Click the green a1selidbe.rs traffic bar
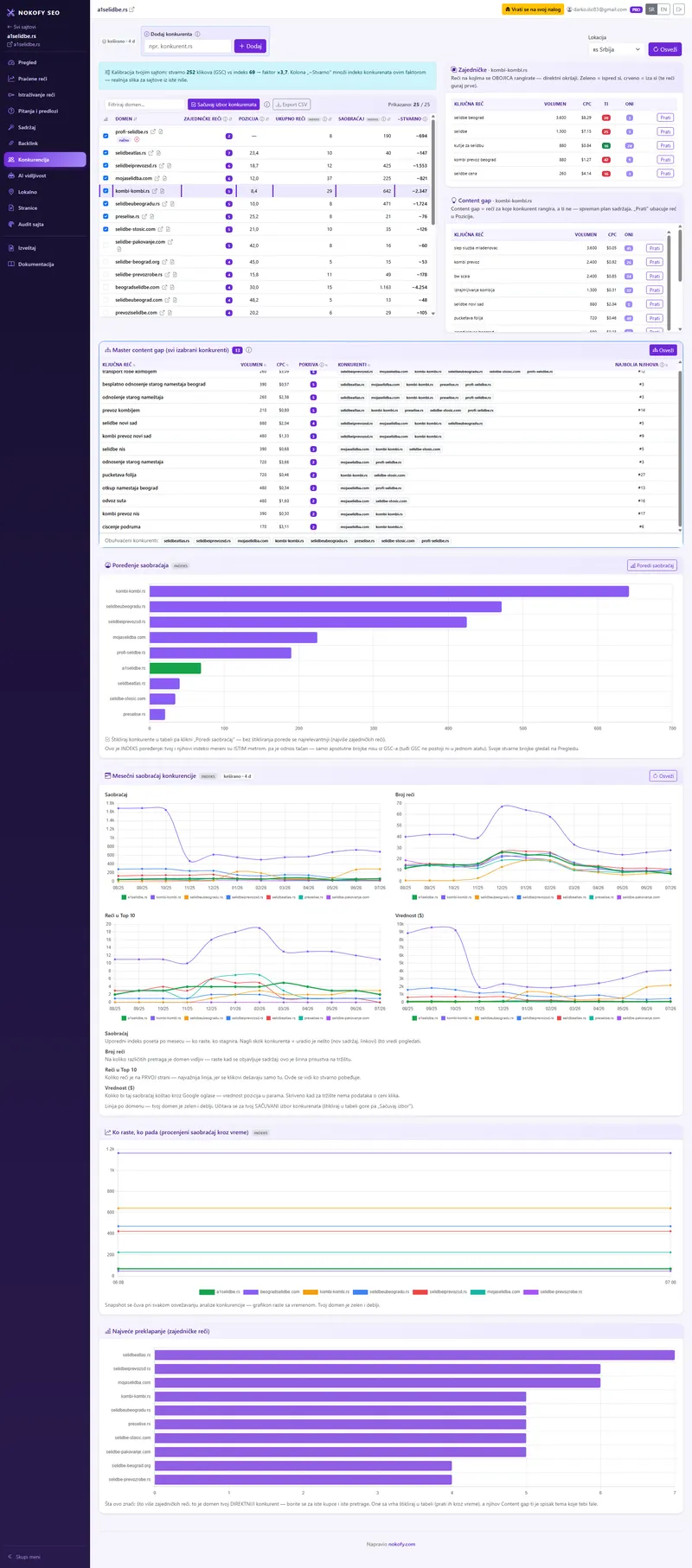Viewport: 692px width, 1568px height. [x=175, y=668]
